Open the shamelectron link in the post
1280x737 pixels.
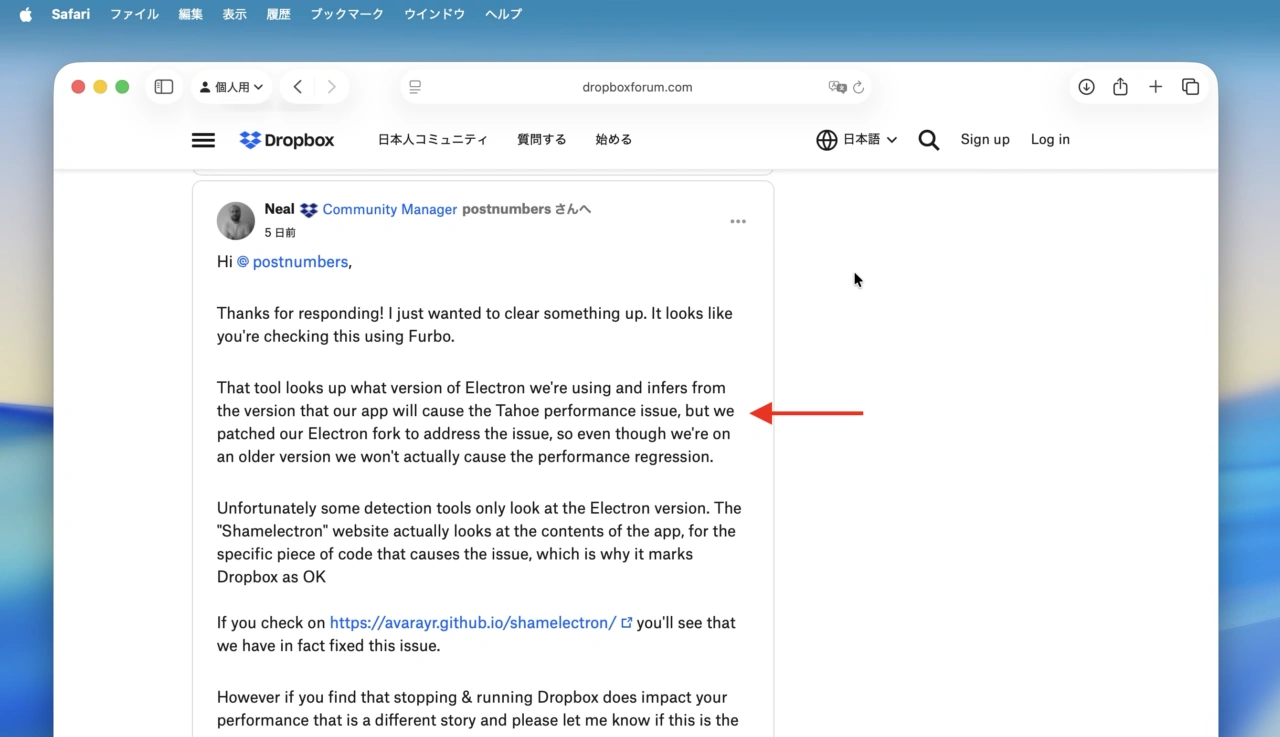click(472, 622)
